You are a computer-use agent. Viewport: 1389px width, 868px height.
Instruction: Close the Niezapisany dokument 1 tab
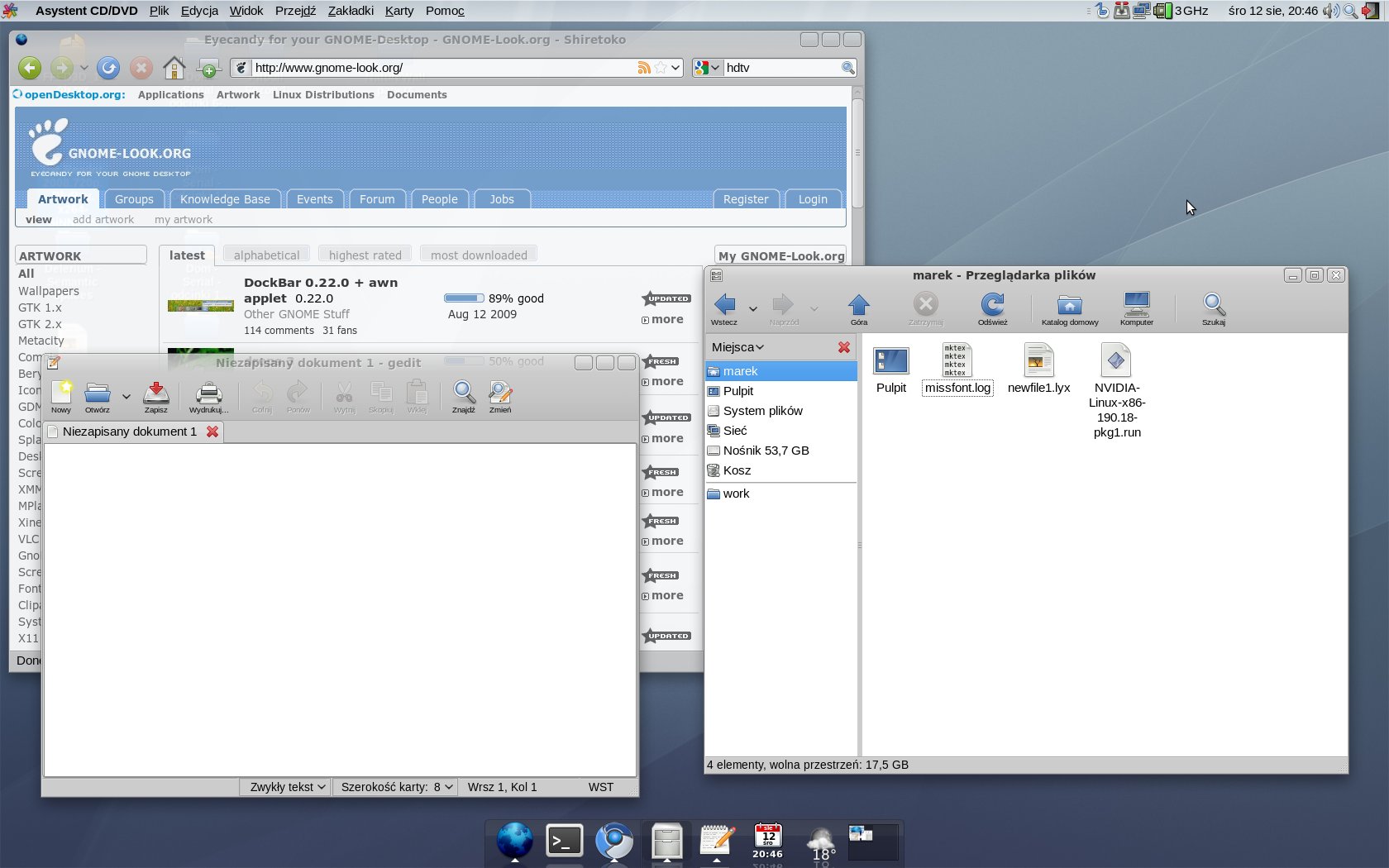[x=212, y=432]
